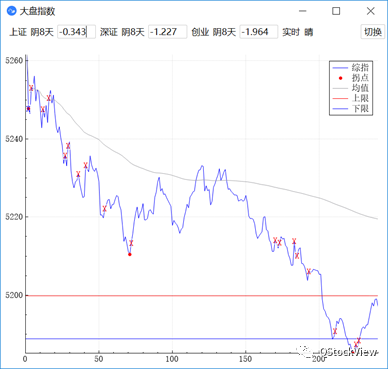Click the 上限 legend entry
388x369 pixels.
pos(351,98)
